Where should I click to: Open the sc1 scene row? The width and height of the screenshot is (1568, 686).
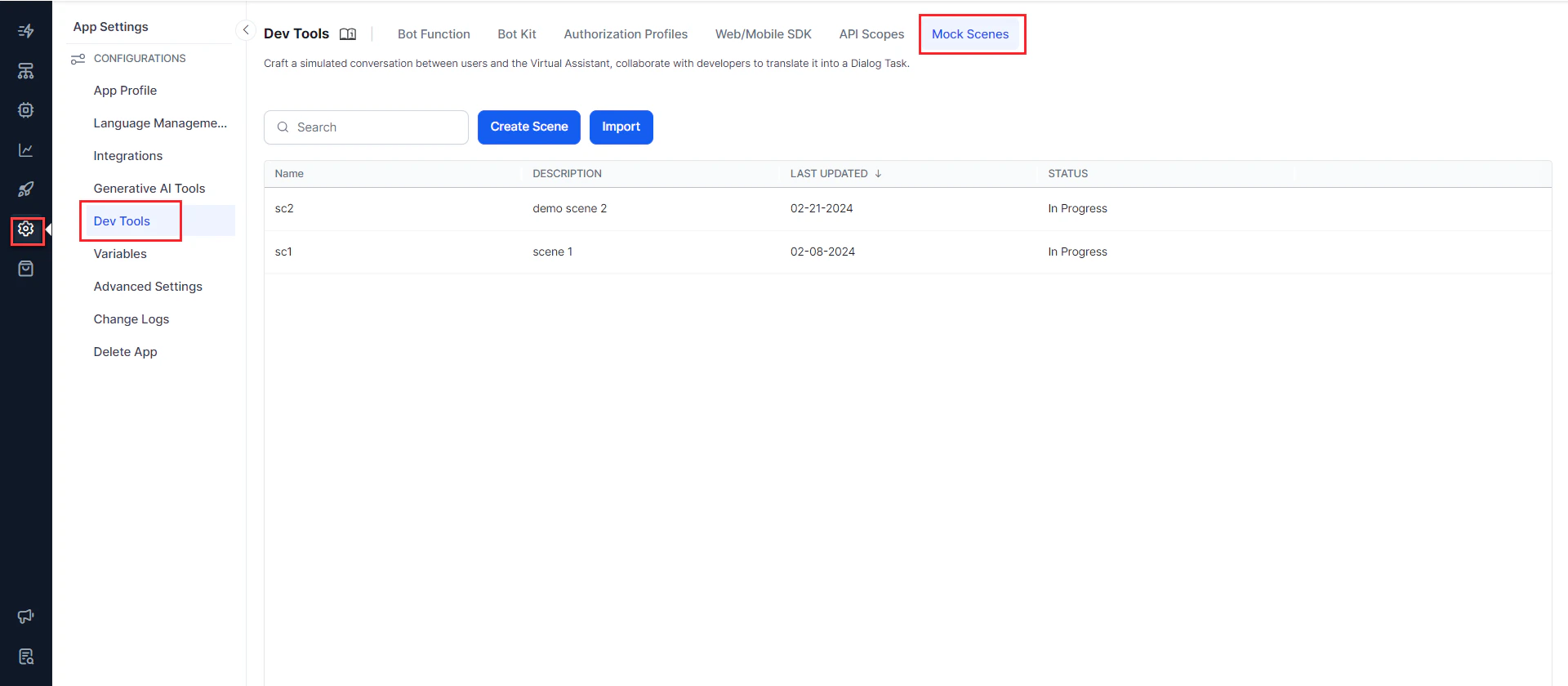[x=907, y=252]
